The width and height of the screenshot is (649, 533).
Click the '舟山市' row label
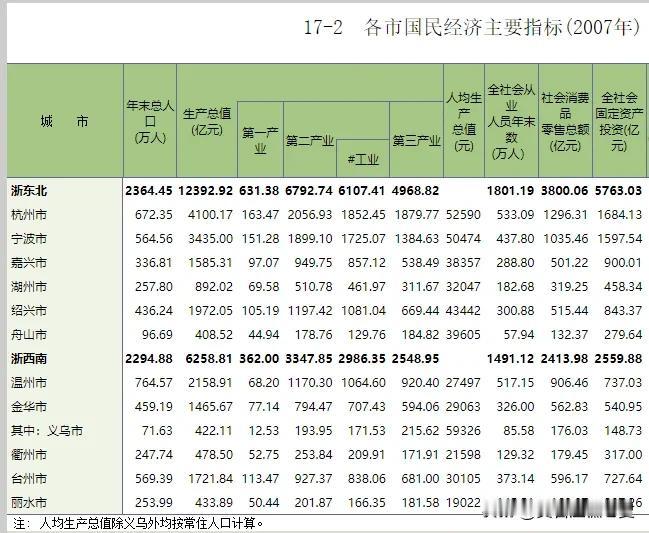click(x=29, y=334)
